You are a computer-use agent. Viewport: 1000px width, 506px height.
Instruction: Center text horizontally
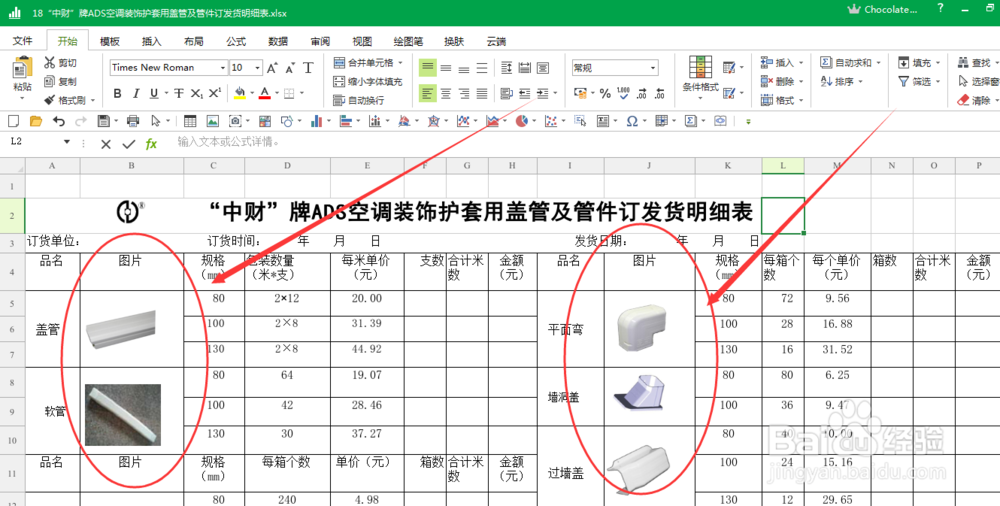click(446, 94)
